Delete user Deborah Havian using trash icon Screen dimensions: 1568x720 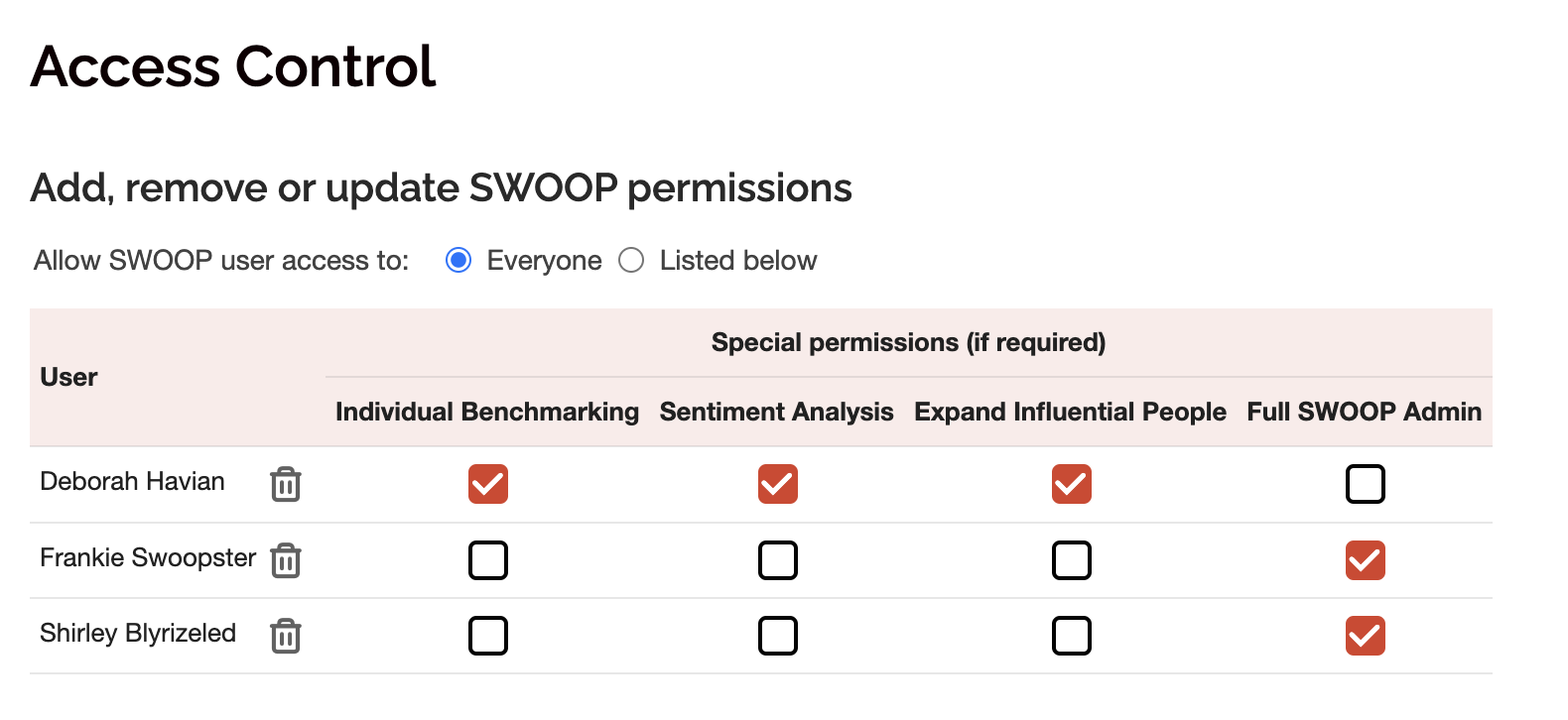pyautogui.click(x=285, y=485)
